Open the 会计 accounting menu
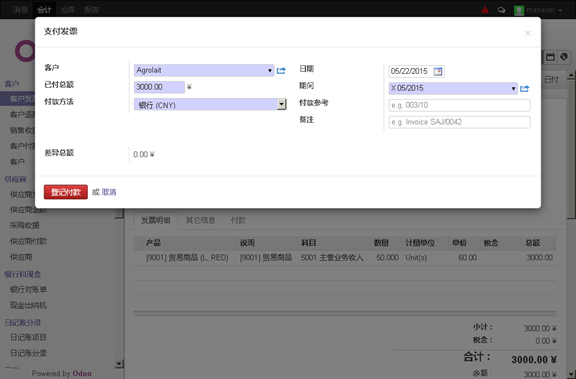This screenshot has height=379, width=576. (44, 10)
